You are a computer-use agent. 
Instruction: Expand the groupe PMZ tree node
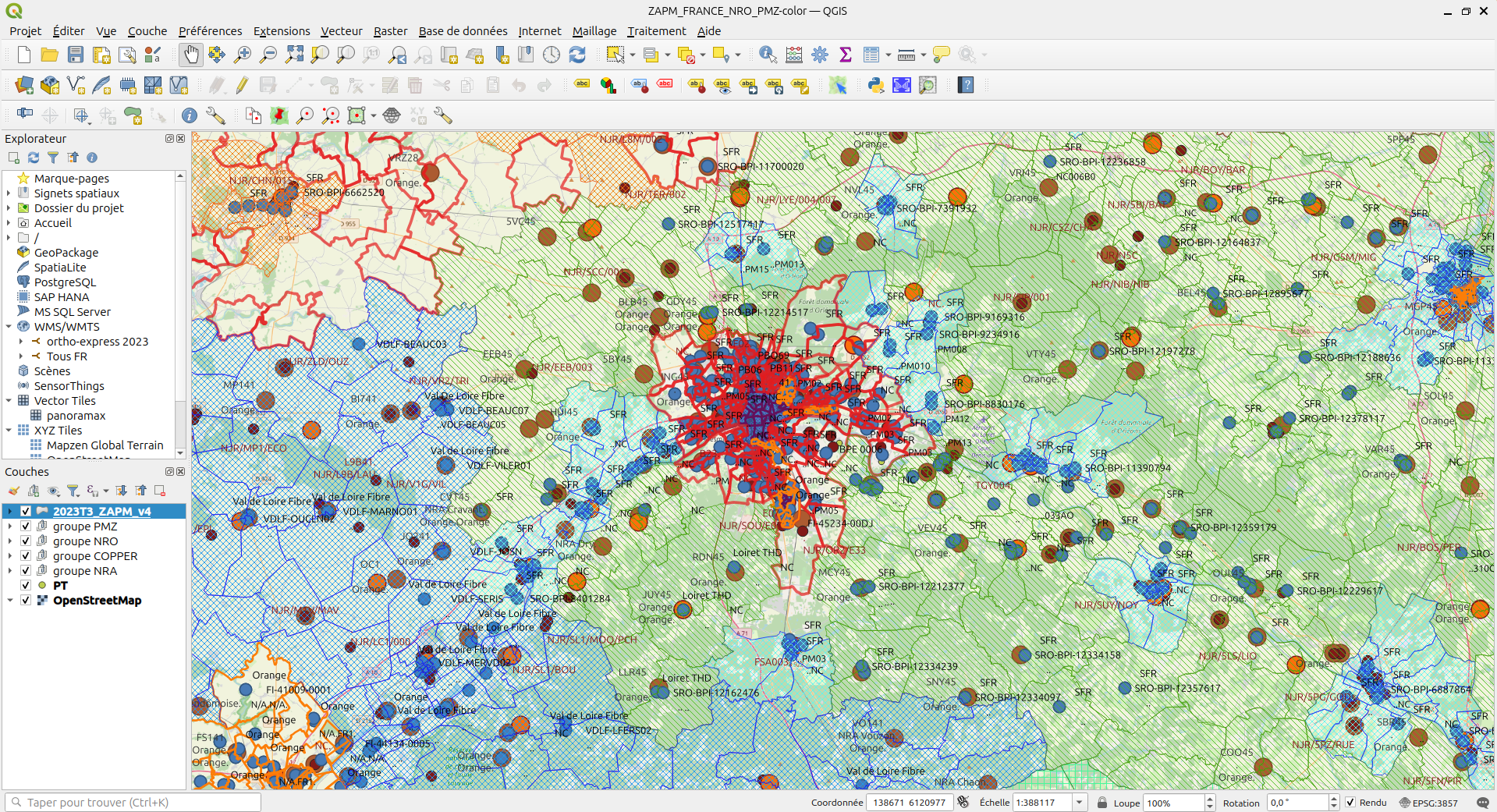click(x=10, y=527)
